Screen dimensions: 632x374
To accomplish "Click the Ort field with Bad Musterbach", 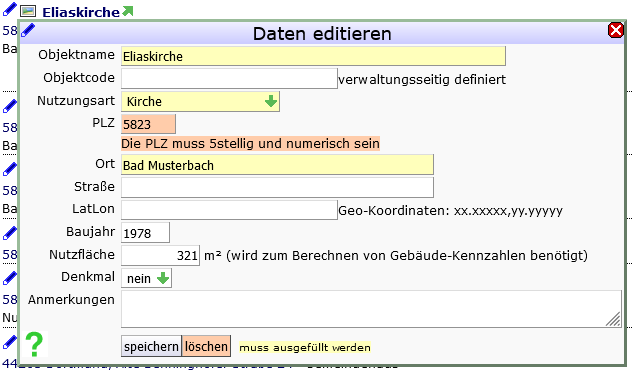I will point(277,165).
